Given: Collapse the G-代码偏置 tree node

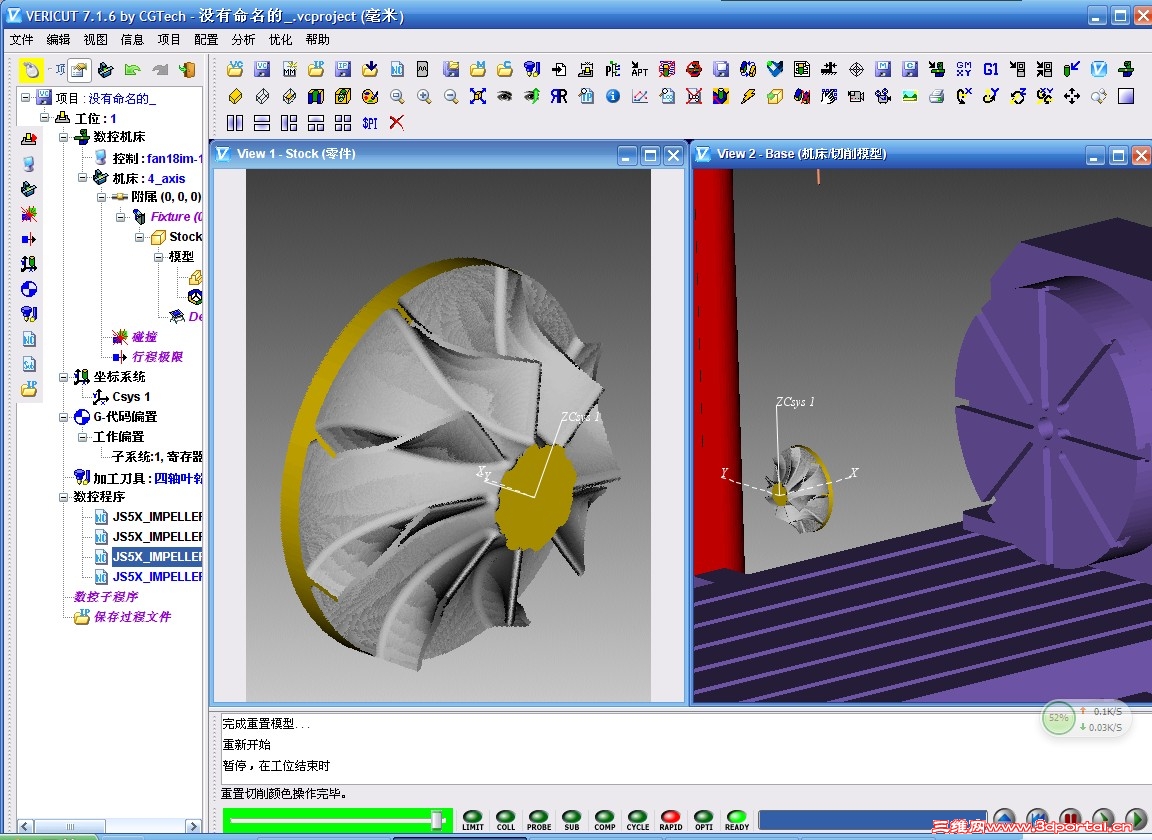Looking at the screenshot, I should click(x=64, y=417).
